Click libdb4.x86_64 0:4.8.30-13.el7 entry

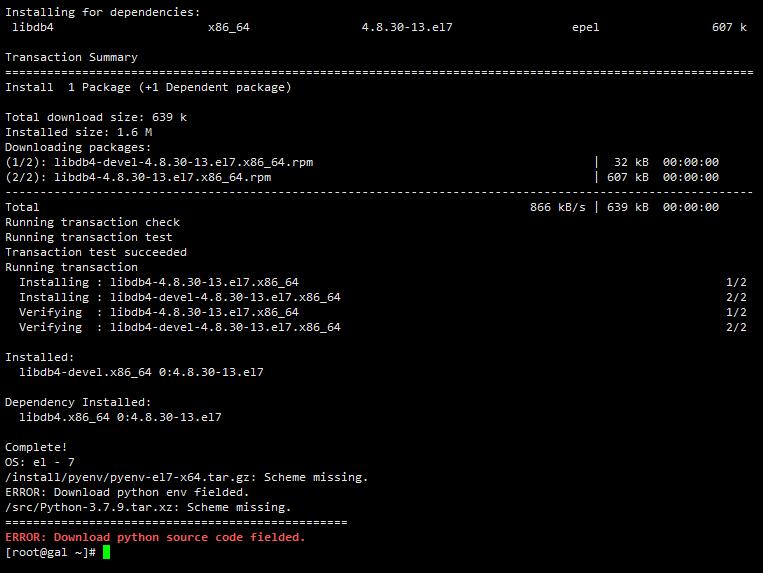click(120, 417)
